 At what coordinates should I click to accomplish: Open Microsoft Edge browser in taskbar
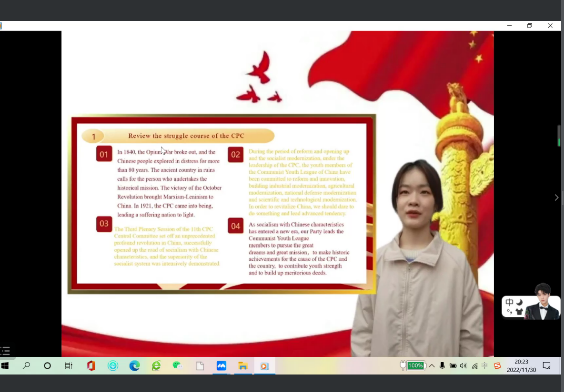tap(135, 366)
